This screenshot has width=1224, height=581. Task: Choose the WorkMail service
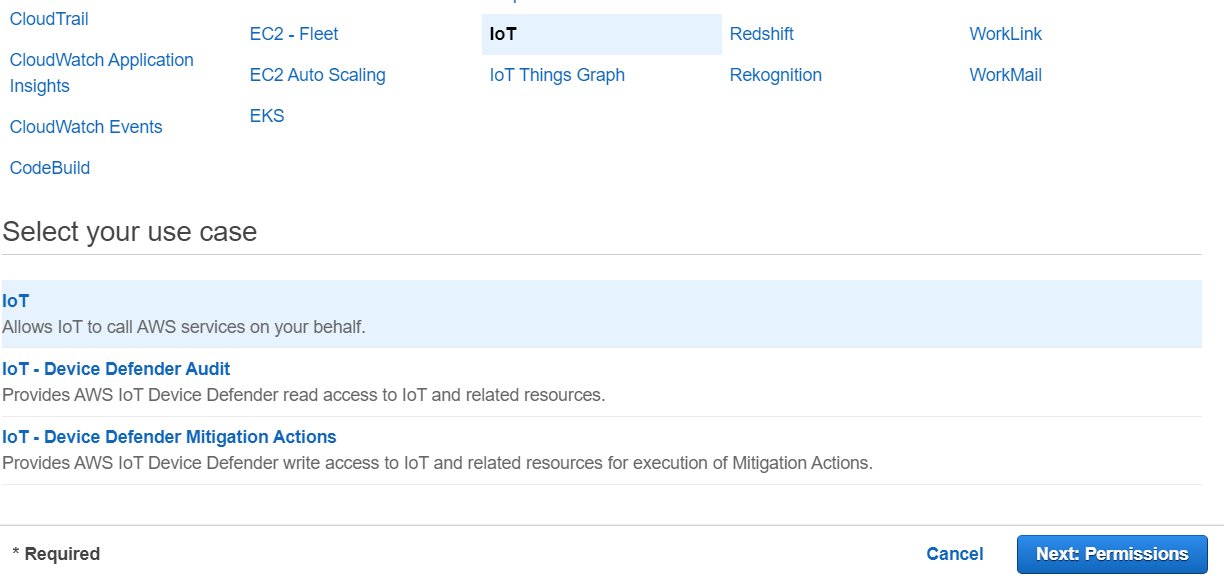pos(1006,75)
